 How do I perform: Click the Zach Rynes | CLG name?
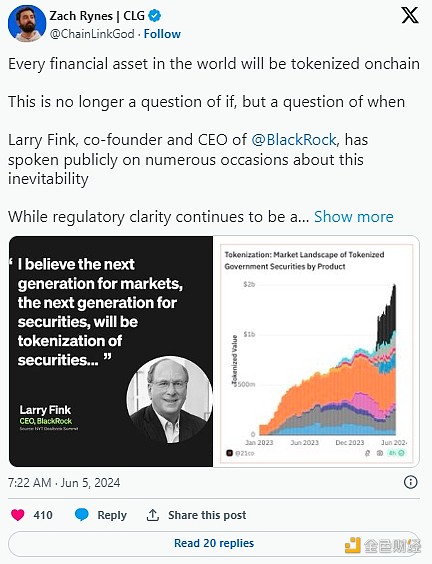click(x=97, y=16)
